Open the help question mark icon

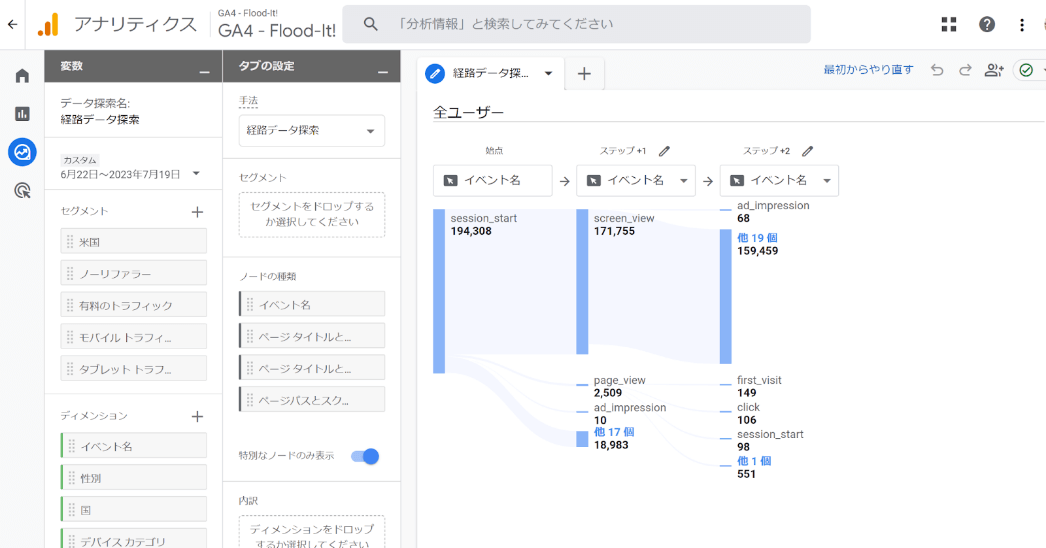[x=987, y=25]
